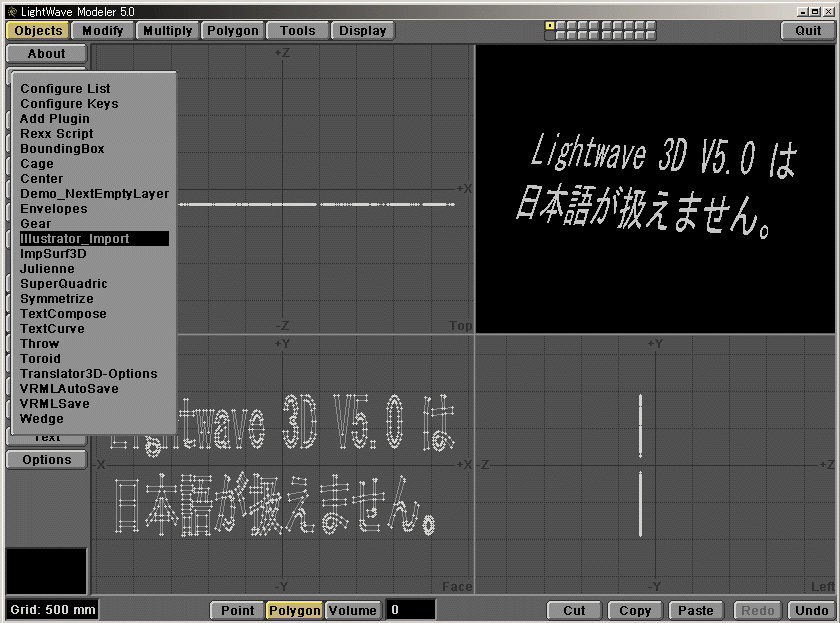This screenshot has height=623, width=840.
Task: Open the Modify tab
Action: click(102, 31)
